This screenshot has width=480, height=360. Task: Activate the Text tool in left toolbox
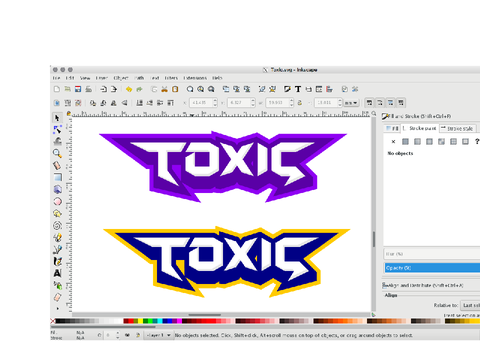coord(57,273)
